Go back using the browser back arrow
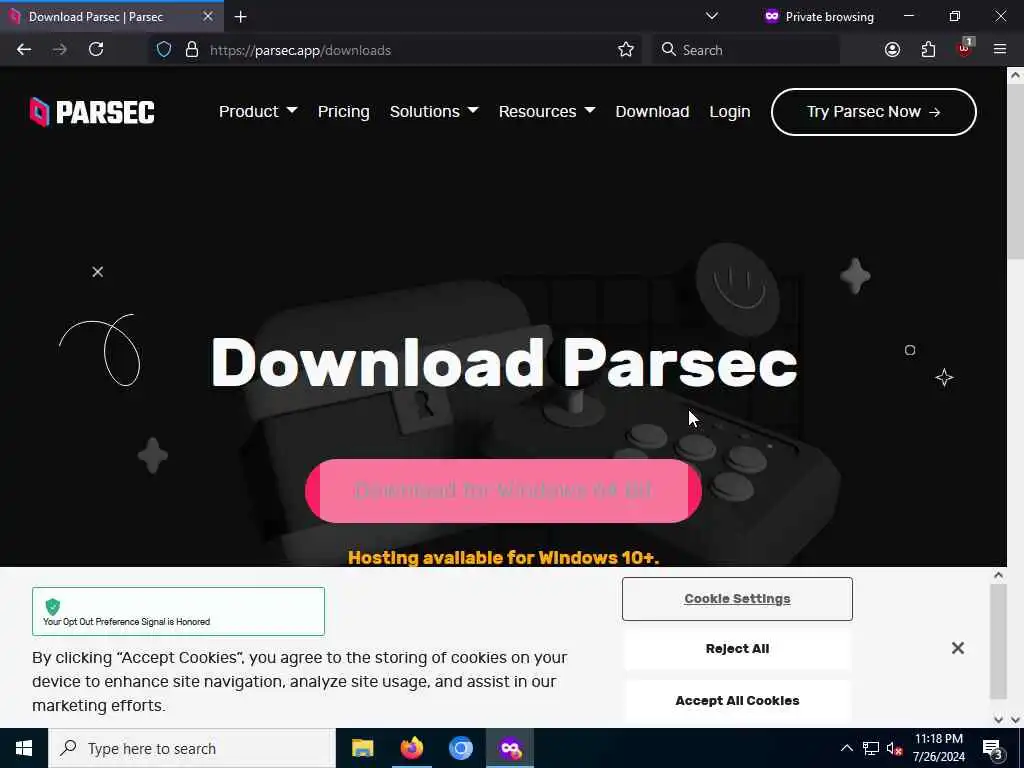Image resolution: width=1024 pixels, height=768 pixels. 24,50
